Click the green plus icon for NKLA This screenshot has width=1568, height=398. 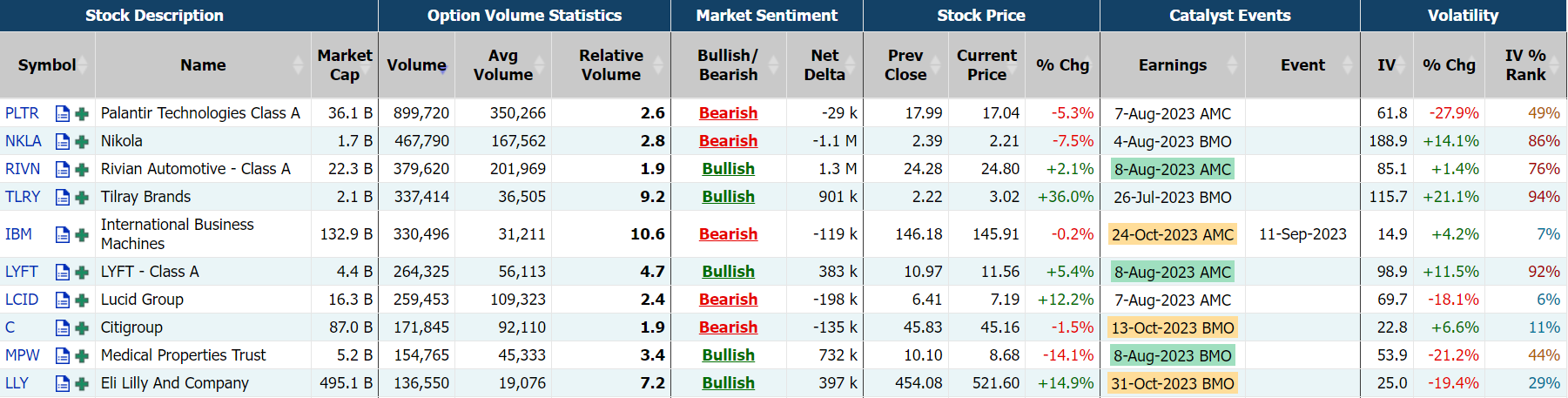[x=82, y=141]
